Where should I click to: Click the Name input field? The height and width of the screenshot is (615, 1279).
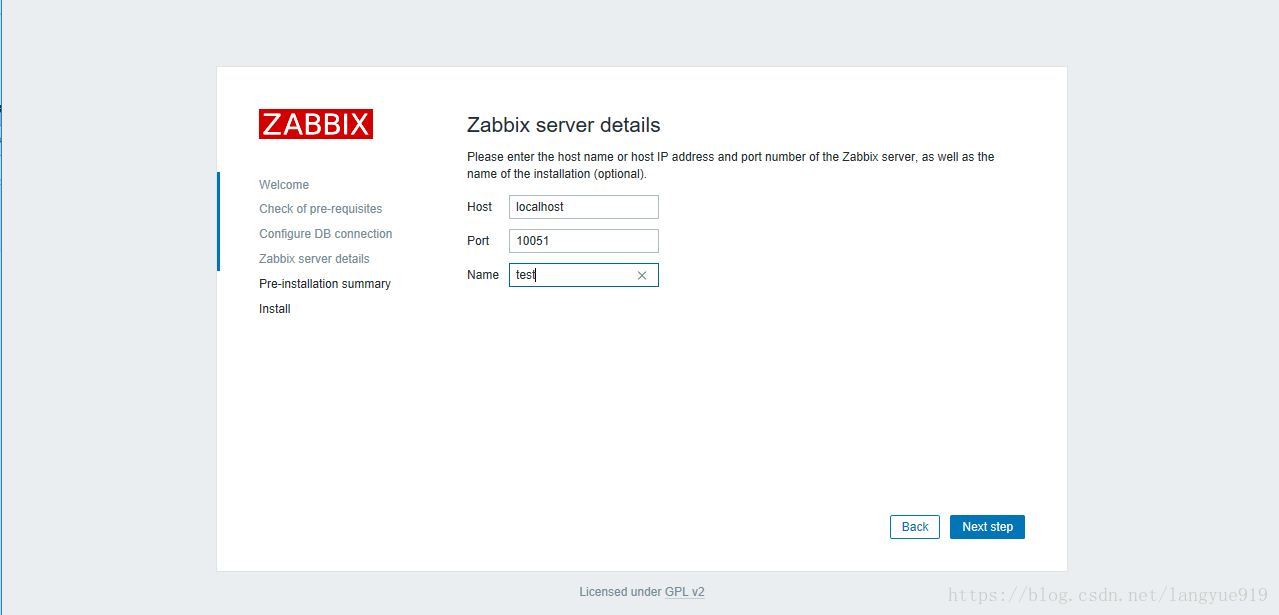point(584,275)
